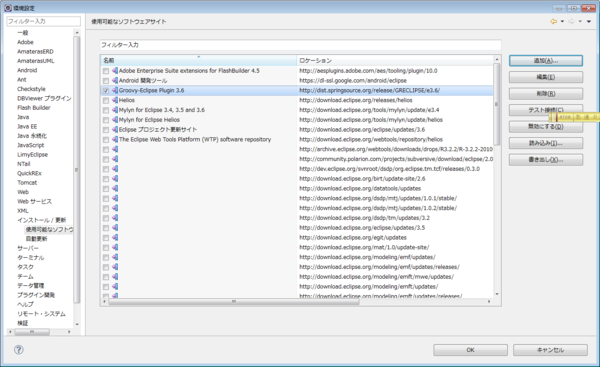Viewport: 600px width, 367px height.
Task: Click the site list vertical scrollbar
Action: pos(497,104)
